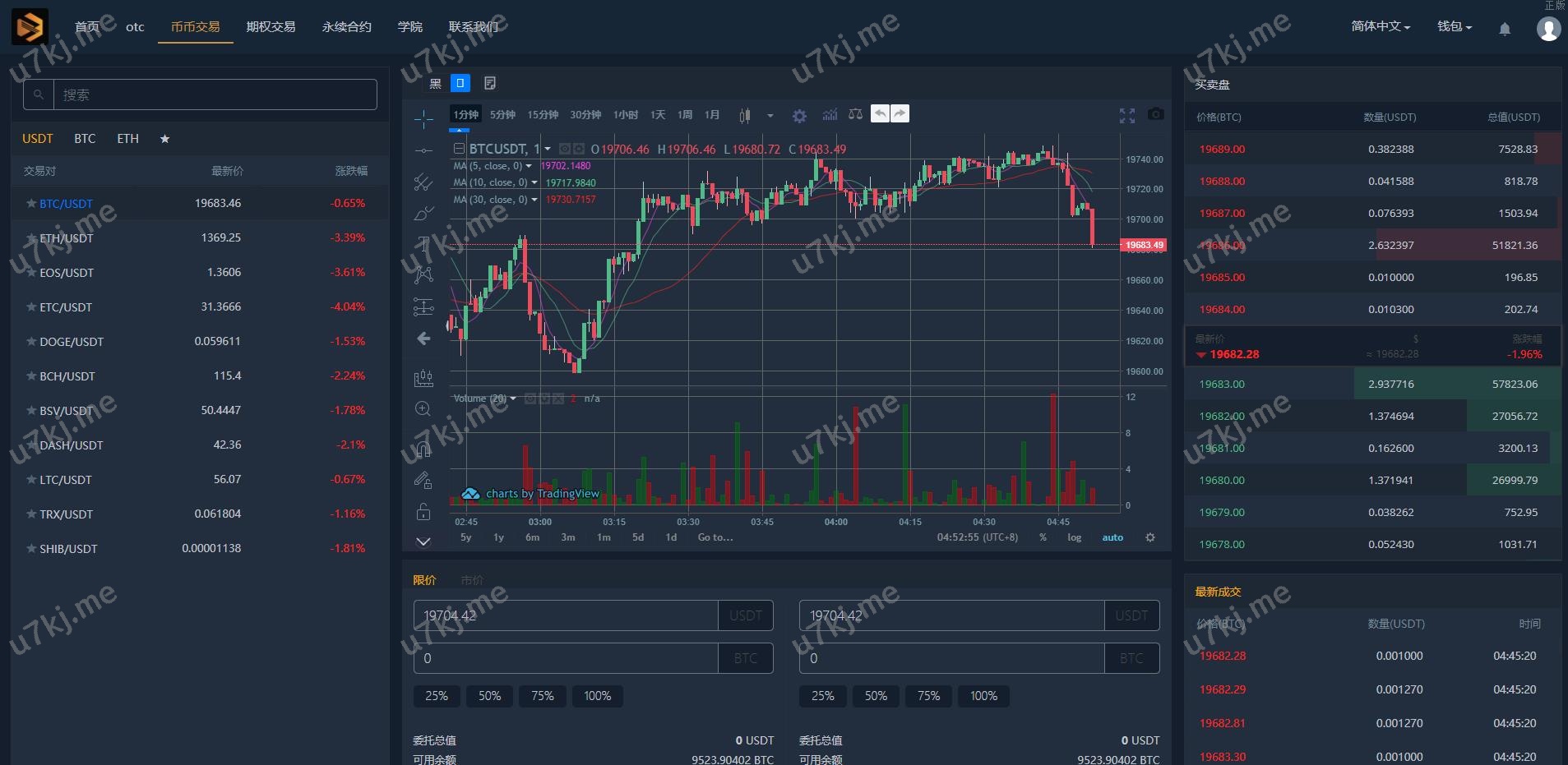
Task: Expand the 钱包 wallet dropdown
Action: pyautogui.click(x=1454, y=26)
